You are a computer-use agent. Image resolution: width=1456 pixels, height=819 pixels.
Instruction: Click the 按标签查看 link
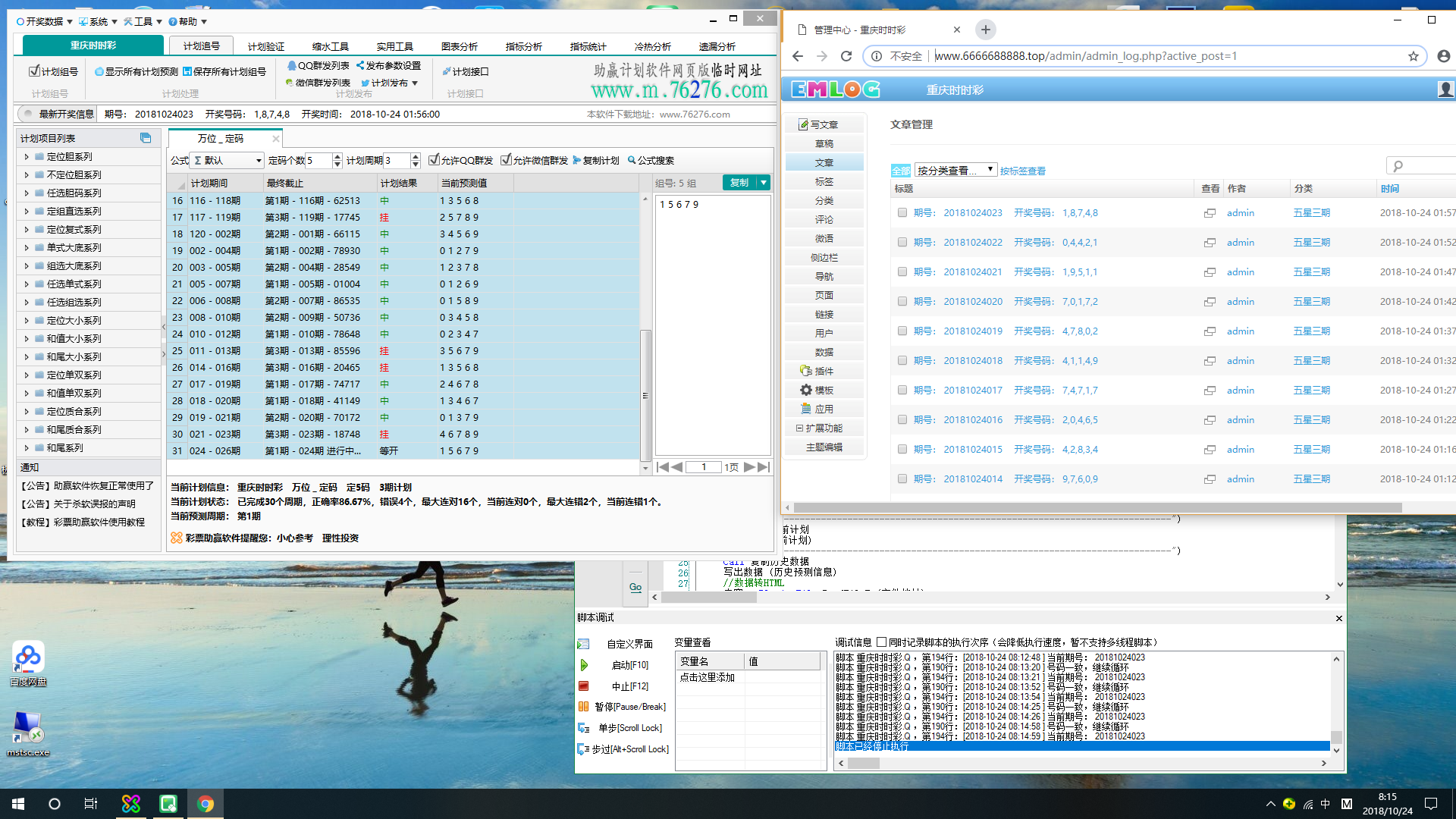(x=1022, y=171)
